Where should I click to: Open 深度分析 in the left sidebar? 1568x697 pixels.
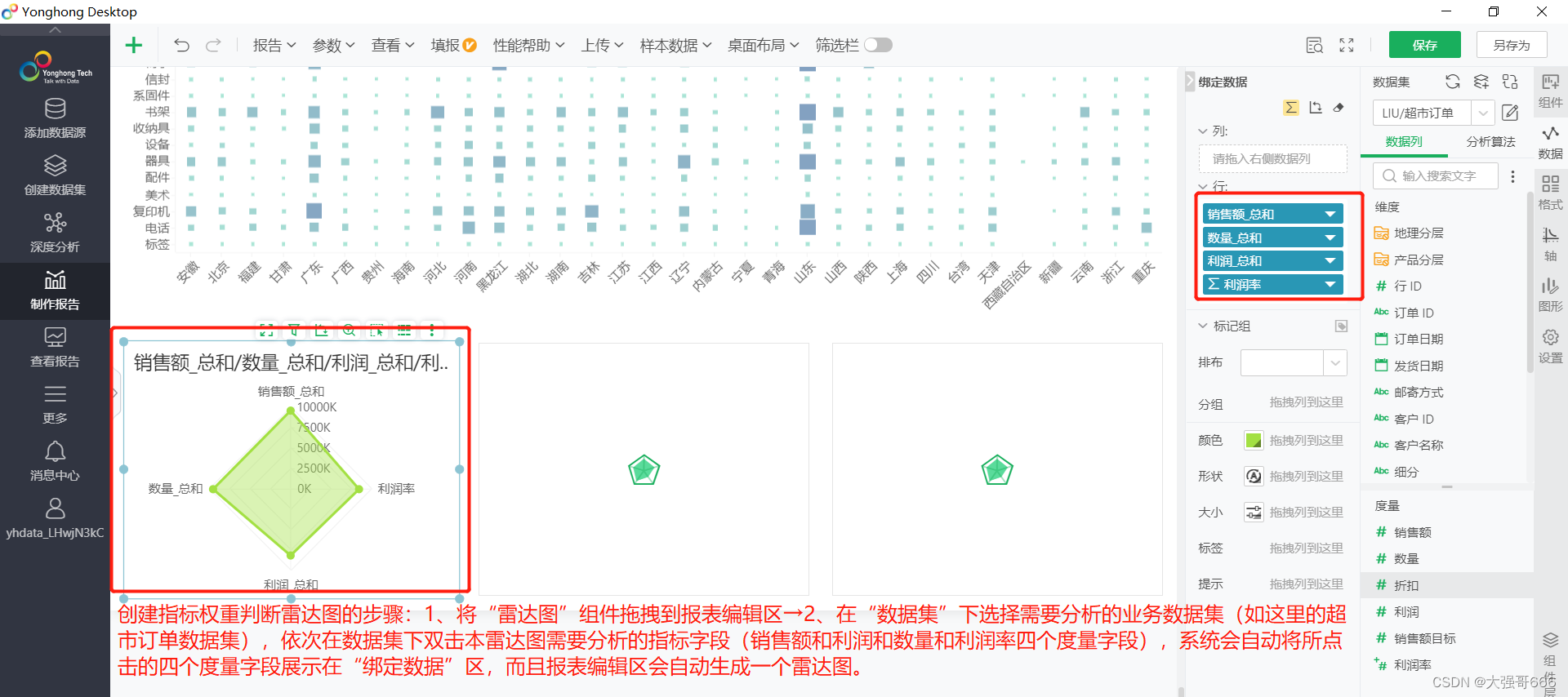pyautogui.click(x=55, y=233)
